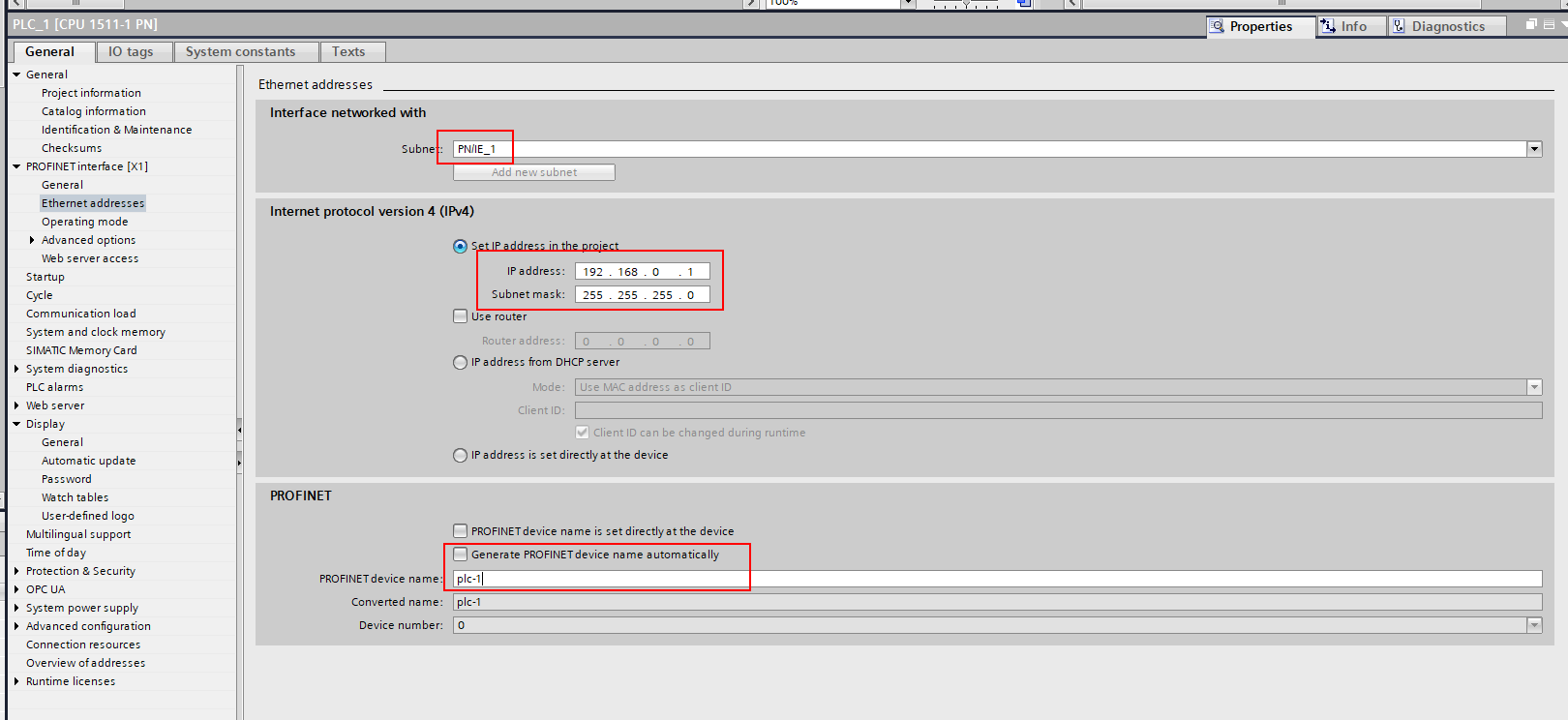Select Set IP address in the project
The width and height of the screenshot is (1568, 720).
[x=461, y=246]
